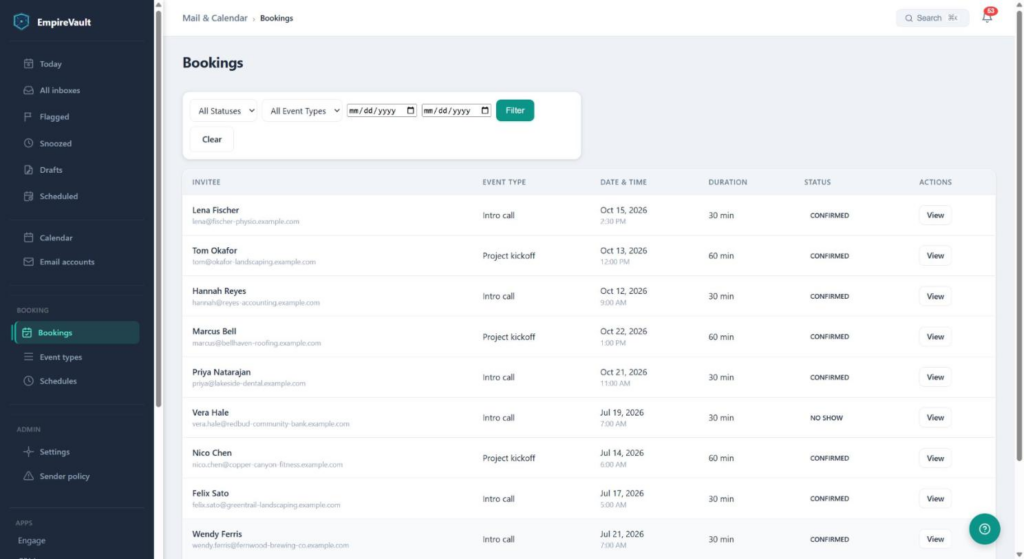Click the Schedules clock icon
1024x559 pixels.
28,381
